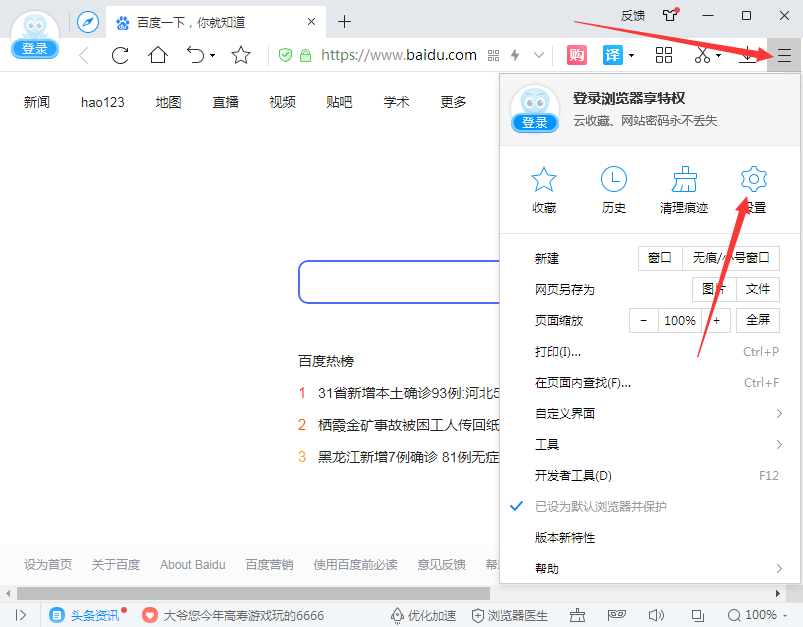Open the hamburger main menu icon
803x627 pixels.
pyautogui.click(x=784, y=55)
